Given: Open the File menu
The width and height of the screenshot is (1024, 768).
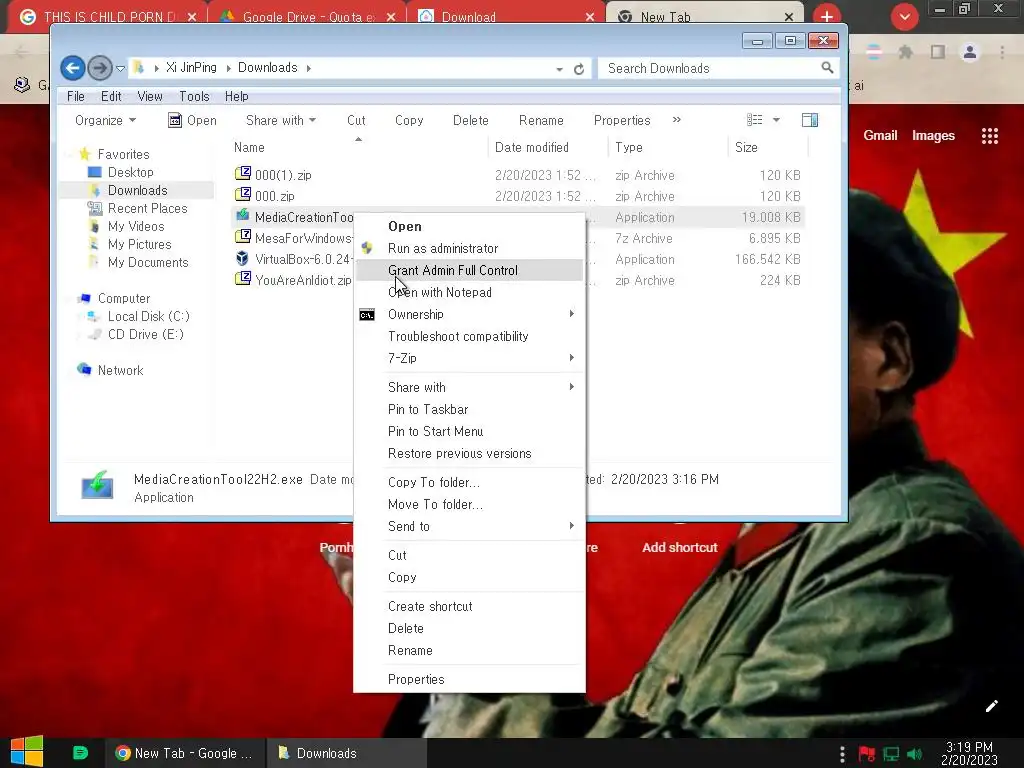Looking at the screenshot, I should 76,96.
